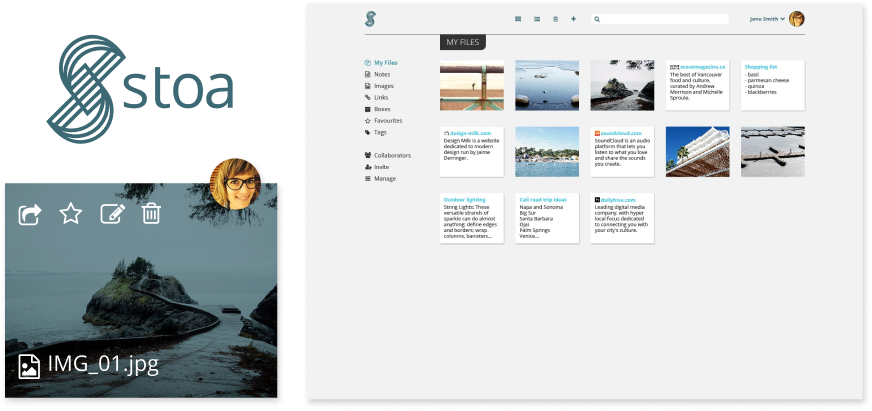Screen dimensions: 872x411
Task: Click the Stoa S logo in header
Action: [x=370, y=19]
